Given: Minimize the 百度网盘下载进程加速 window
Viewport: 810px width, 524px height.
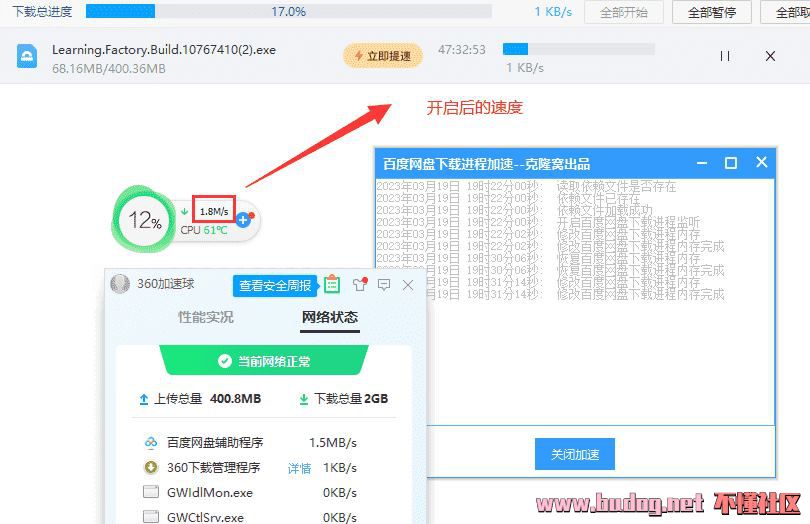Looking at the screenshot, I should point(702,163).
